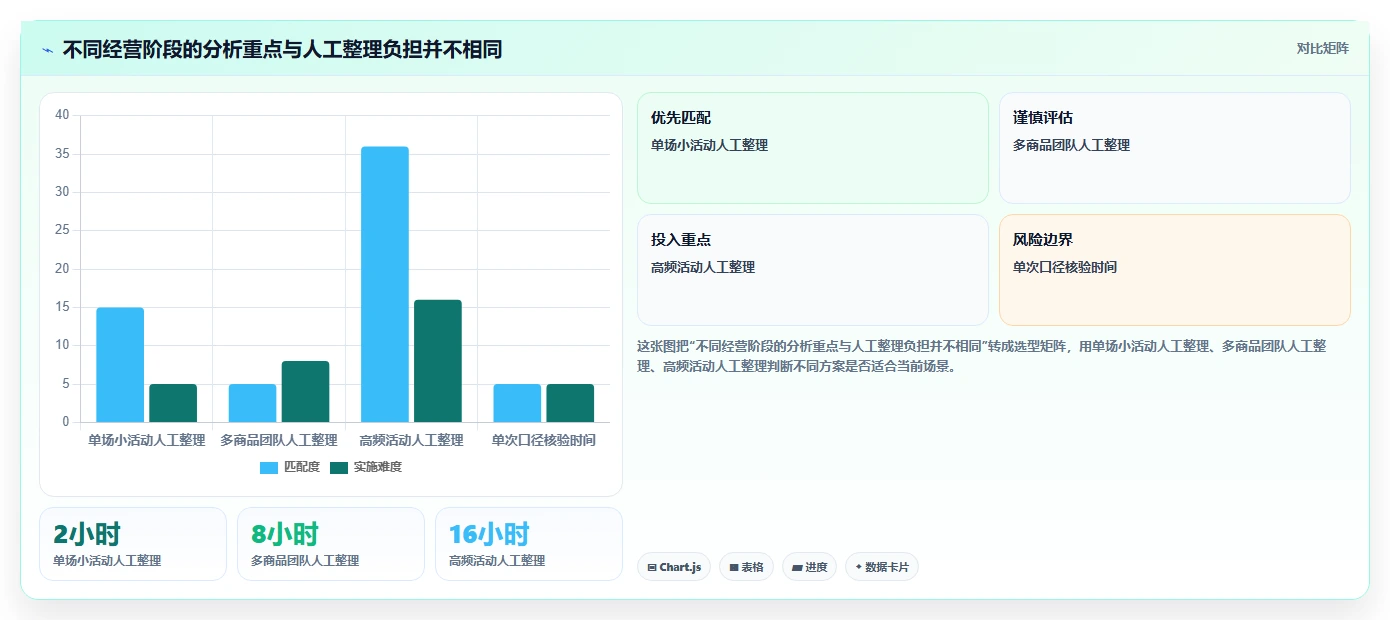The image size is (1390, 620).
Task: Click the x-axis label 单次口径核验时间
Action: [544, 440]
